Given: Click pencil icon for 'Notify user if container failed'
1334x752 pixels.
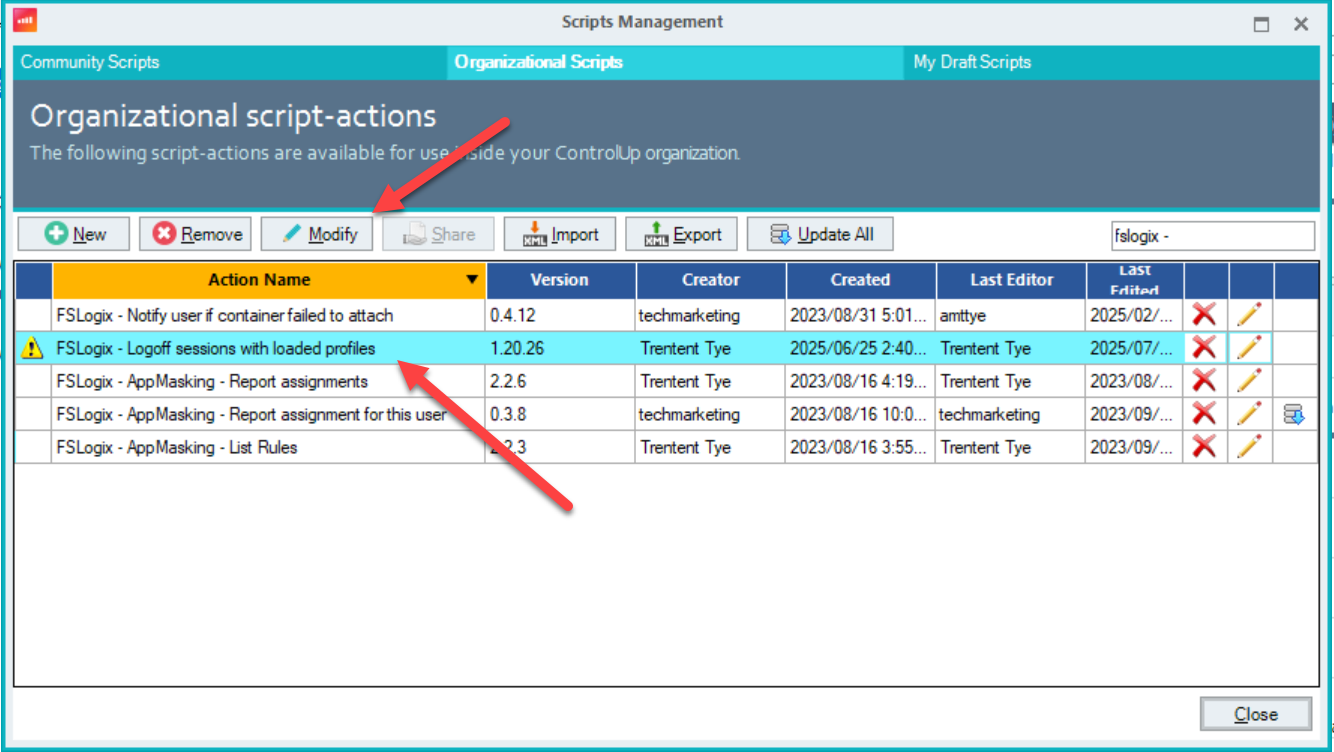Looking at the screenshot, I should [x=1249, y=315].
